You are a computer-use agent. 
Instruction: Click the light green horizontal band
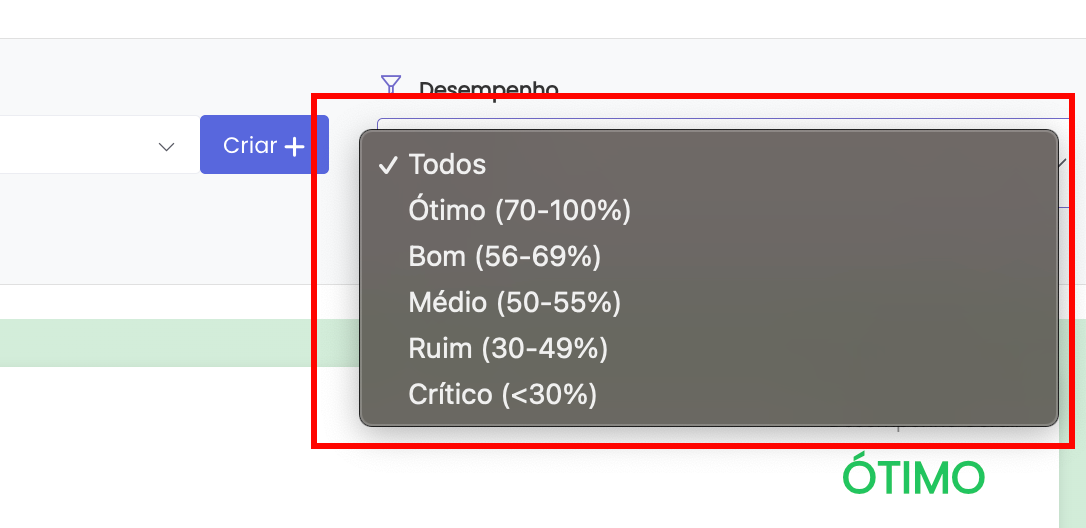170,343
